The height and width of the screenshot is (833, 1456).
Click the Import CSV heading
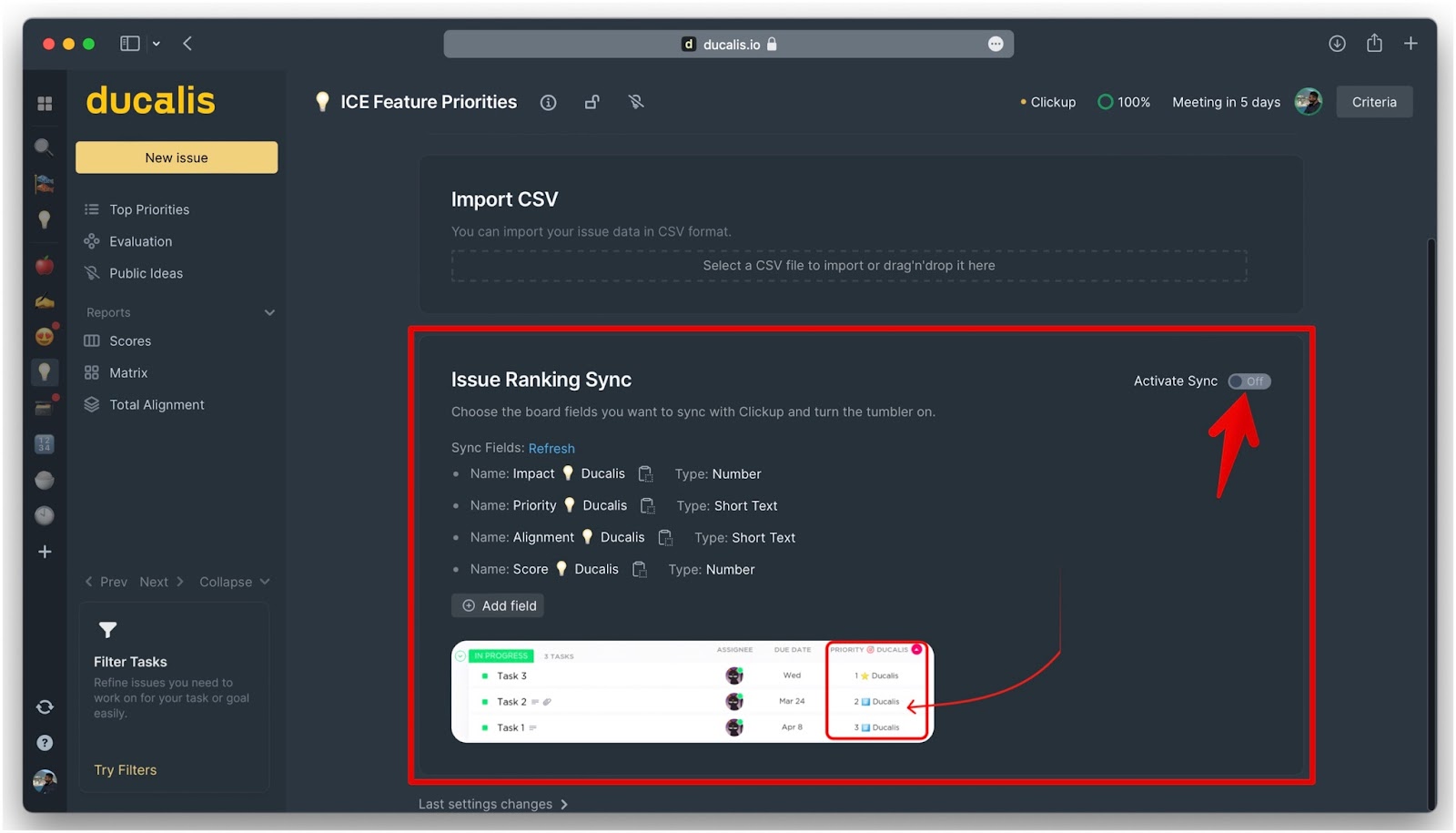pos(504,199)
